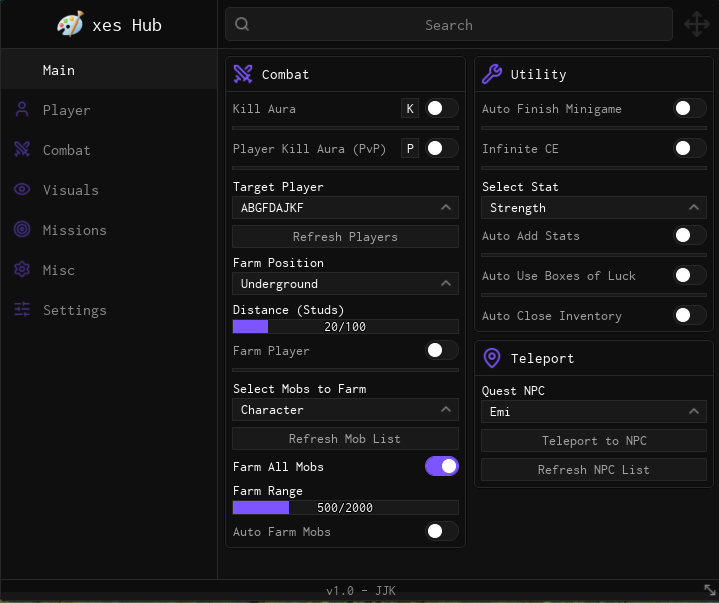The width and height of the screenshot is (719, 603).
Task: Turn on Auto Farm Mobs
Action: 442,531
